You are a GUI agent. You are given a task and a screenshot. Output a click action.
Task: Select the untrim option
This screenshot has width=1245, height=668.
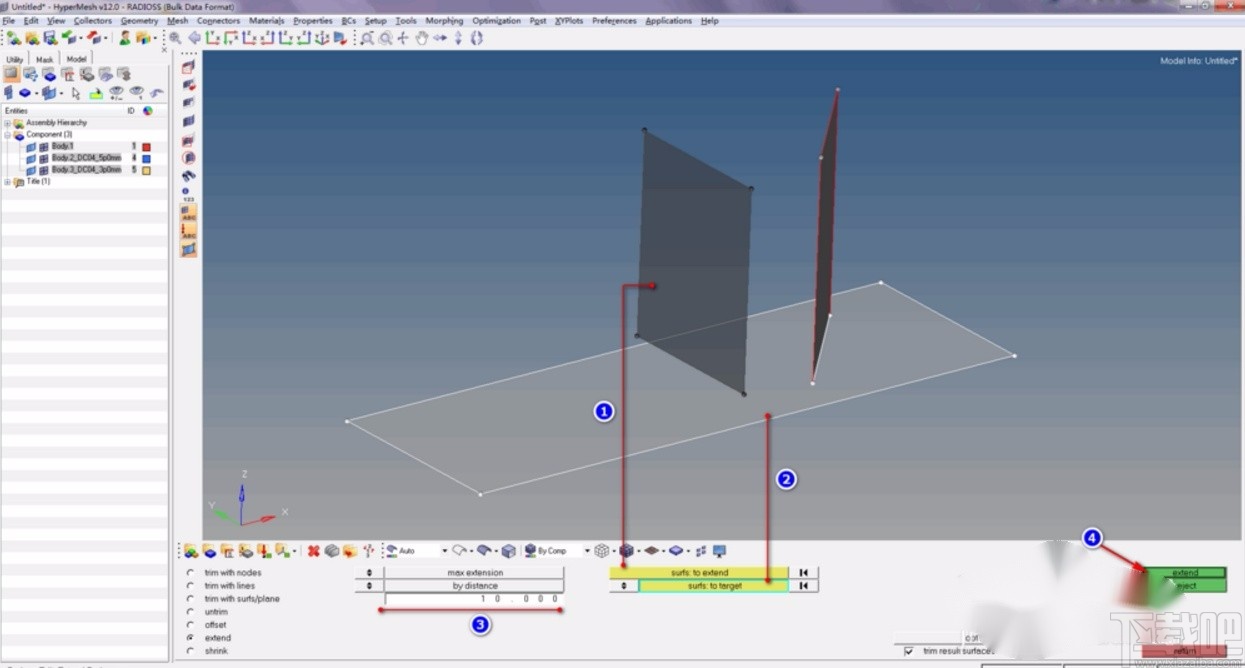coord(190,612)
